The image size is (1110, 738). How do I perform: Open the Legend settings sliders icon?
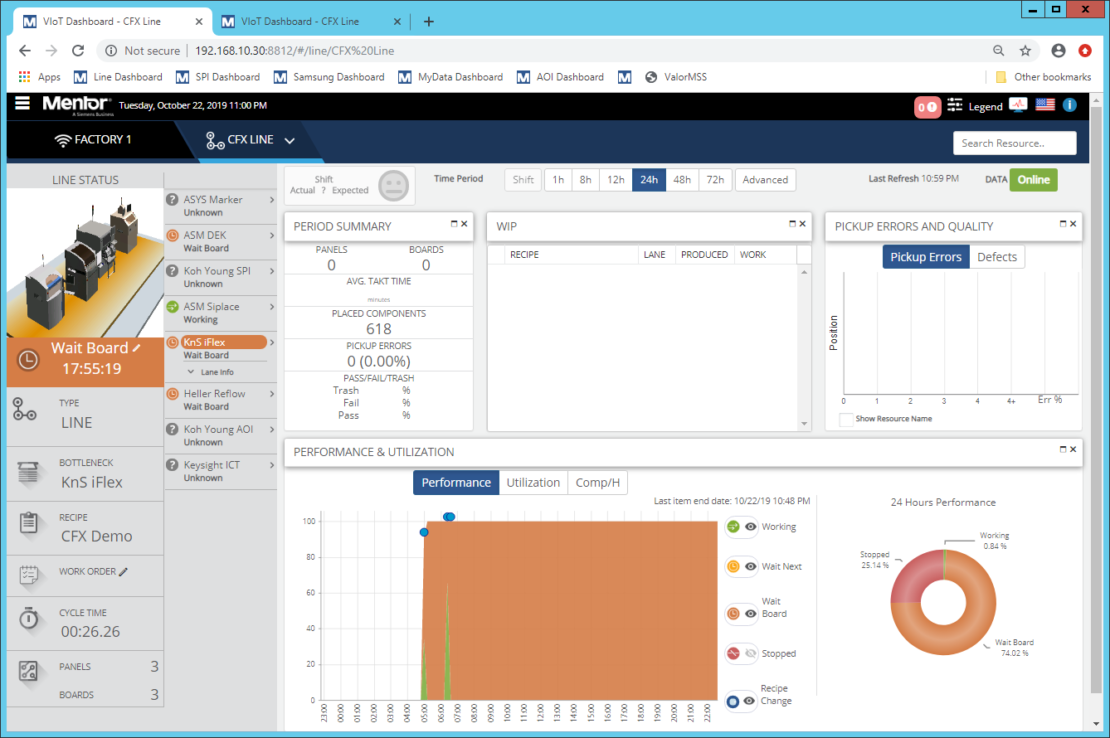tap(953, 104)
